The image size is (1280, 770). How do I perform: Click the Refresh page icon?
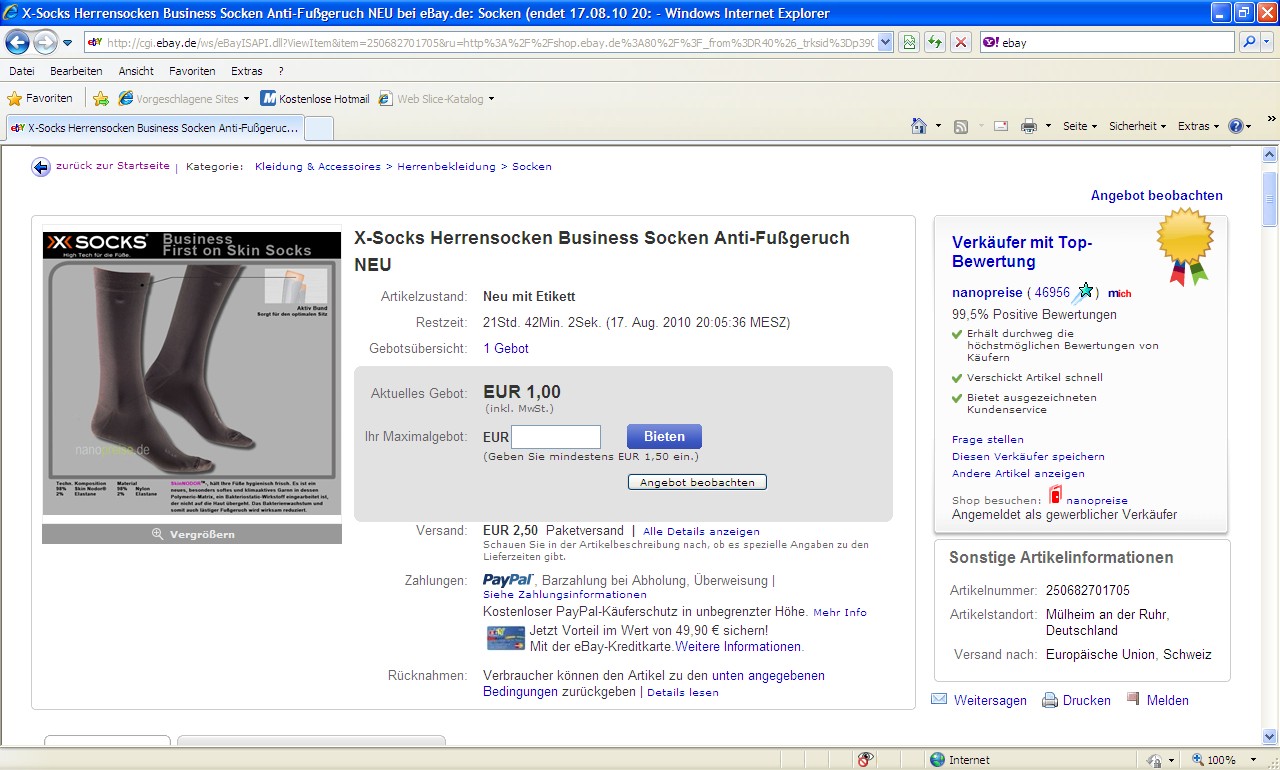click(x=934, y=43)
